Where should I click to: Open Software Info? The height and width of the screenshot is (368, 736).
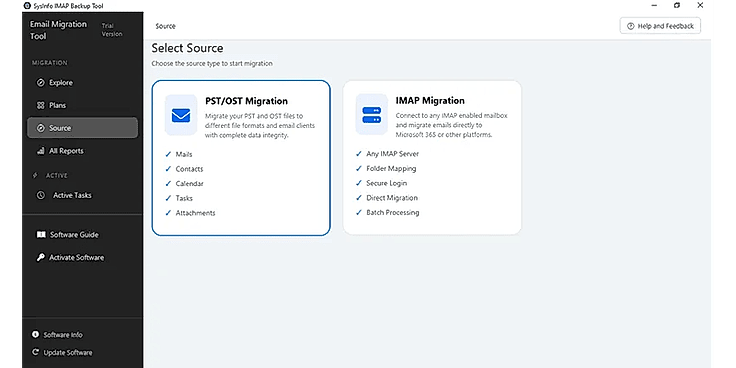(57, 335)
